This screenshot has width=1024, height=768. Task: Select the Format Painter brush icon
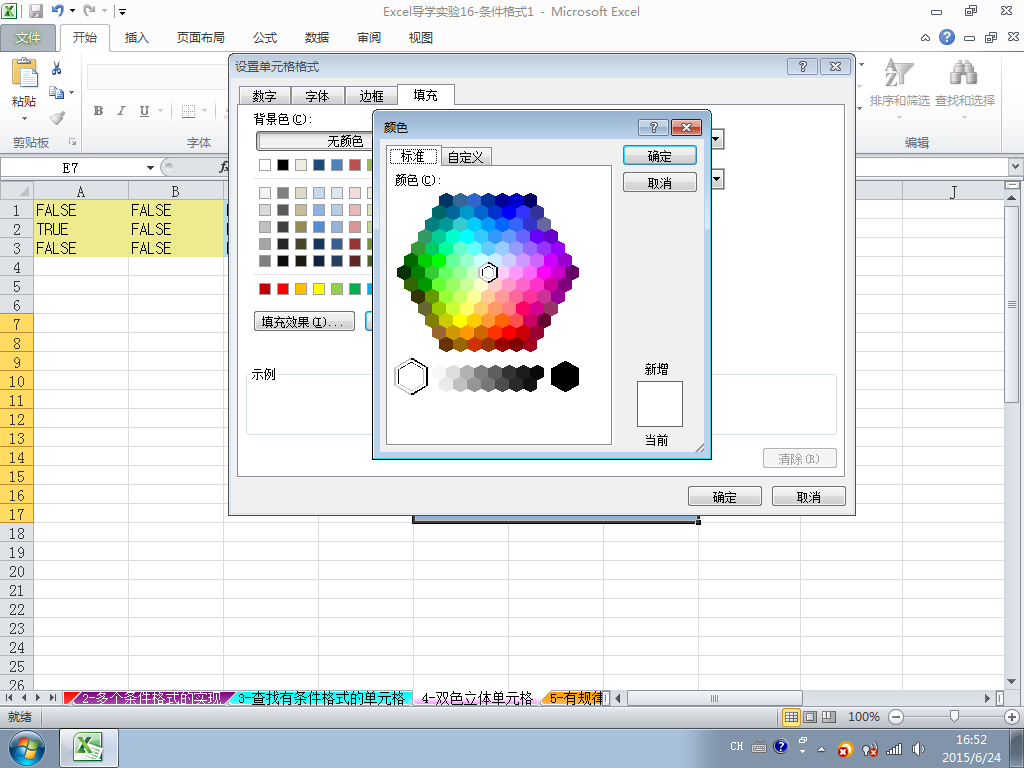point(57,118)
